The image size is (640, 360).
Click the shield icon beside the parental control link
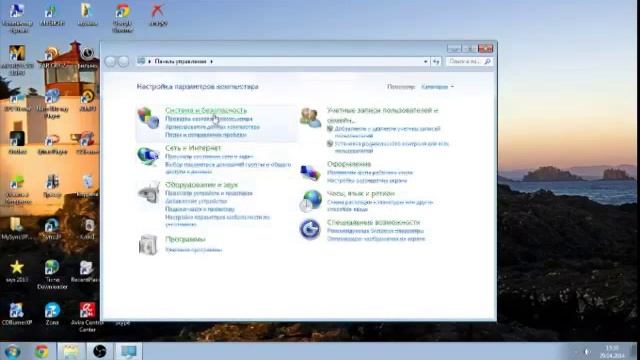(x=330, y=144)
